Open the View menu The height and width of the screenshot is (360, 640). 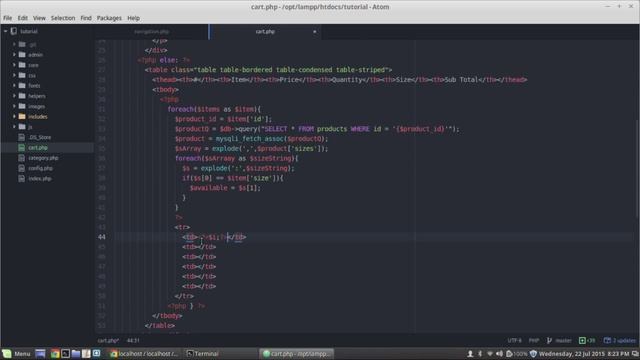click(x=39, y=18)
